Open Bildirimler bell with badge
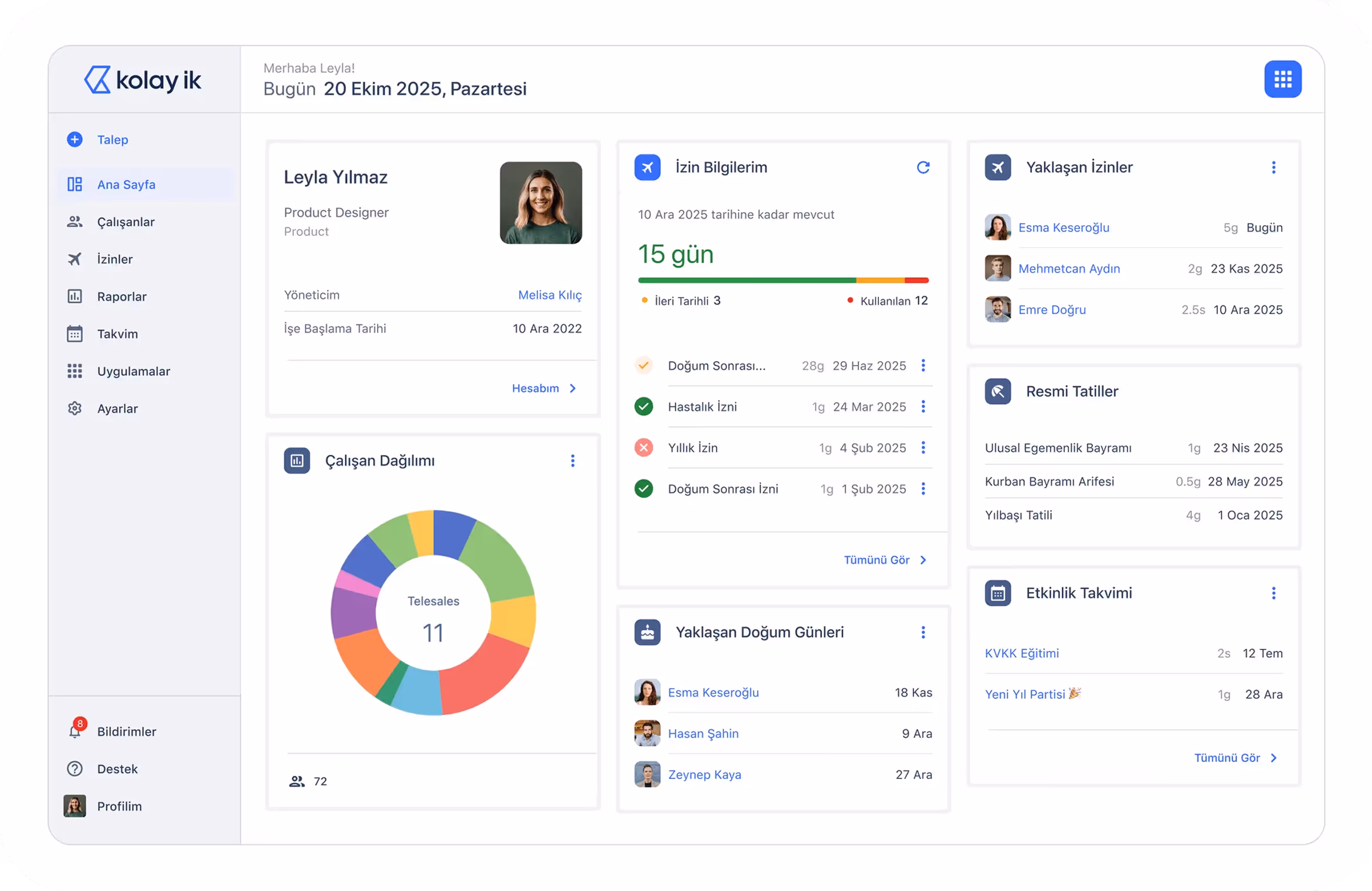 [75, 730]
